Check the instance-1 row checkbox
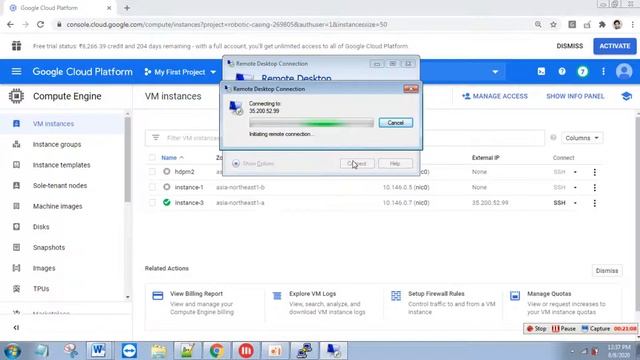Screen dimensions: 640x360 tap(152, 187)
